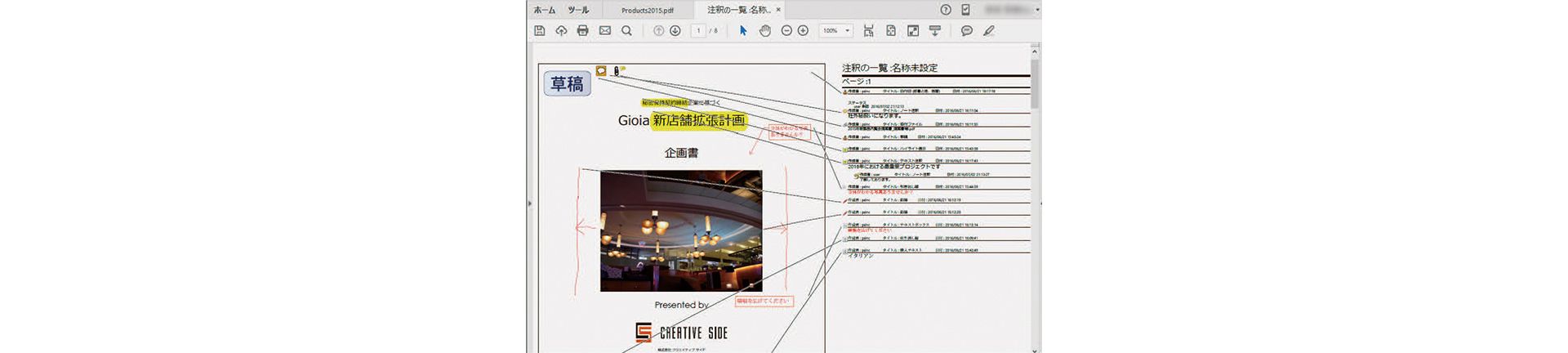Open the comment speech bubble tool

pyautogui.click(x=967, y=30)
